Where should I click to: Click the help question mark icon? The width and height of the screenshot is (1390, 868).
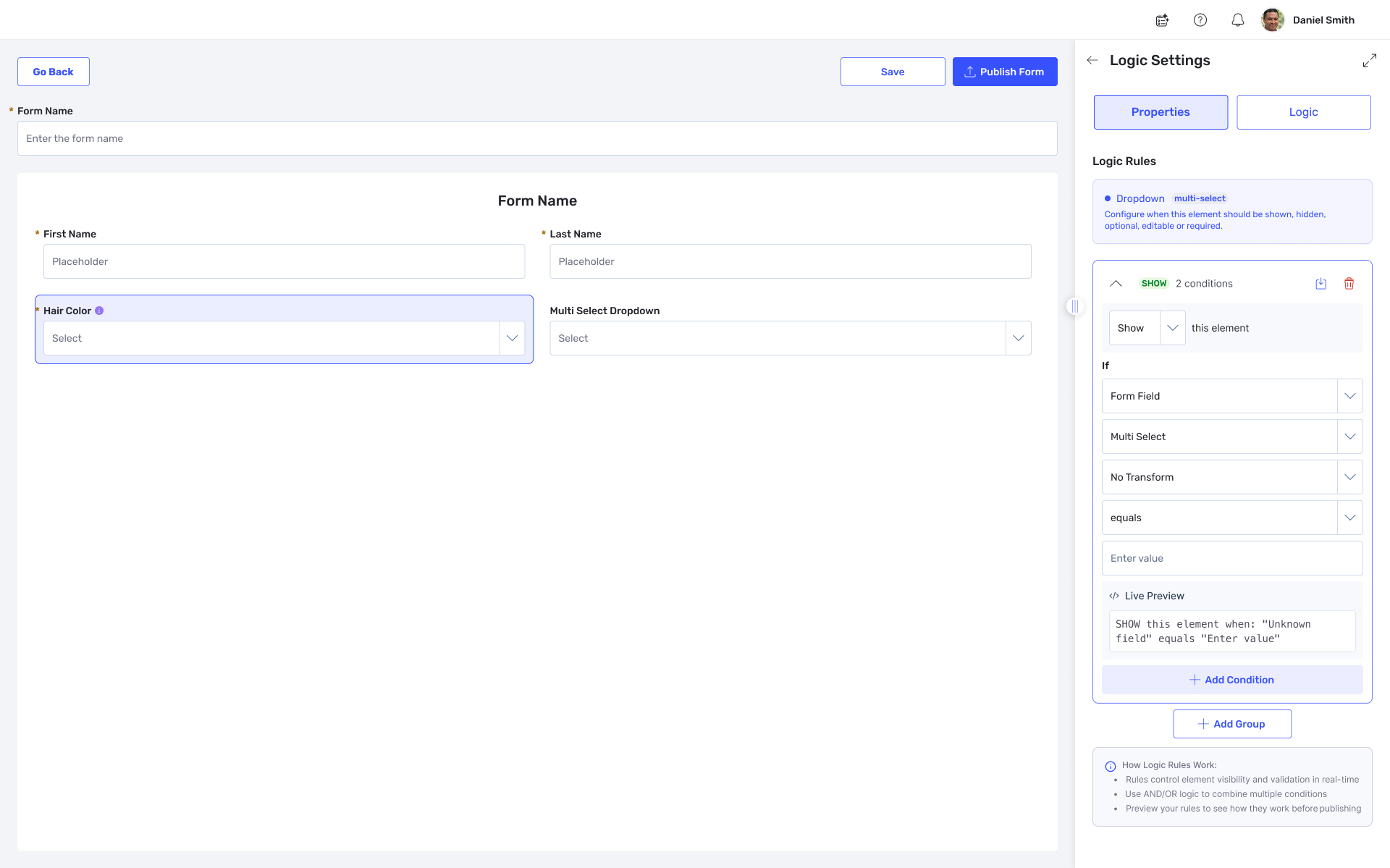1200,20
